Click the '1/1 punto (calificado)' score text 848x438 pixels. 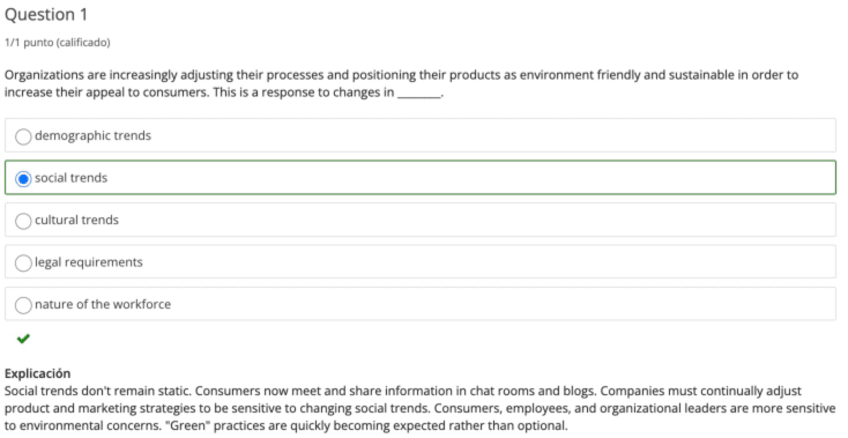(x=57, y=42)
